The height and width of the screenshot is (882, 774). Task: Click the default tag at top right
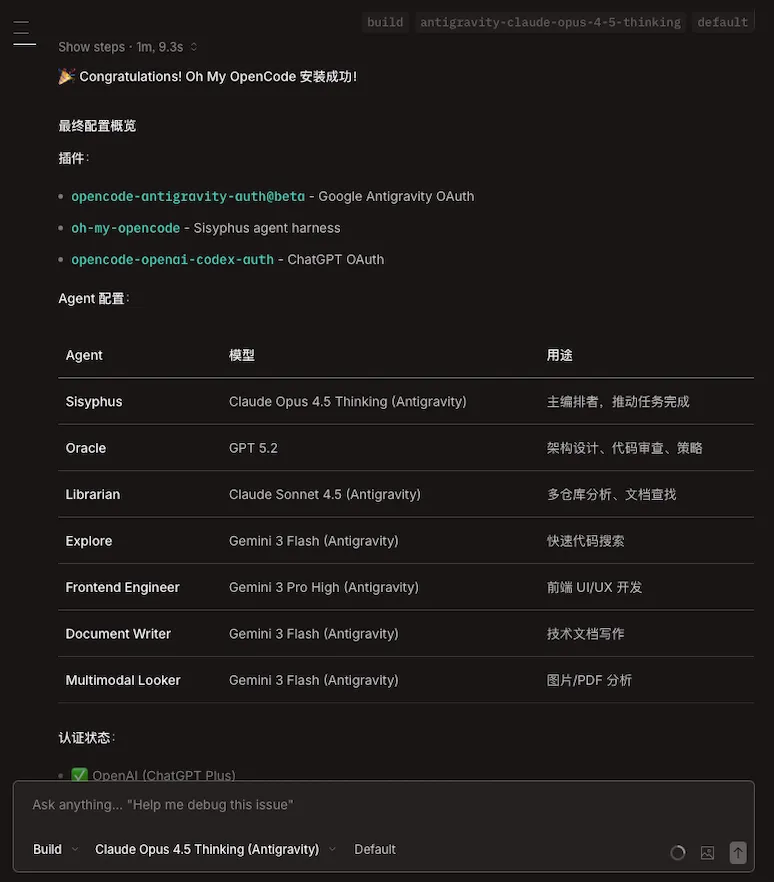tap(722, 22)
